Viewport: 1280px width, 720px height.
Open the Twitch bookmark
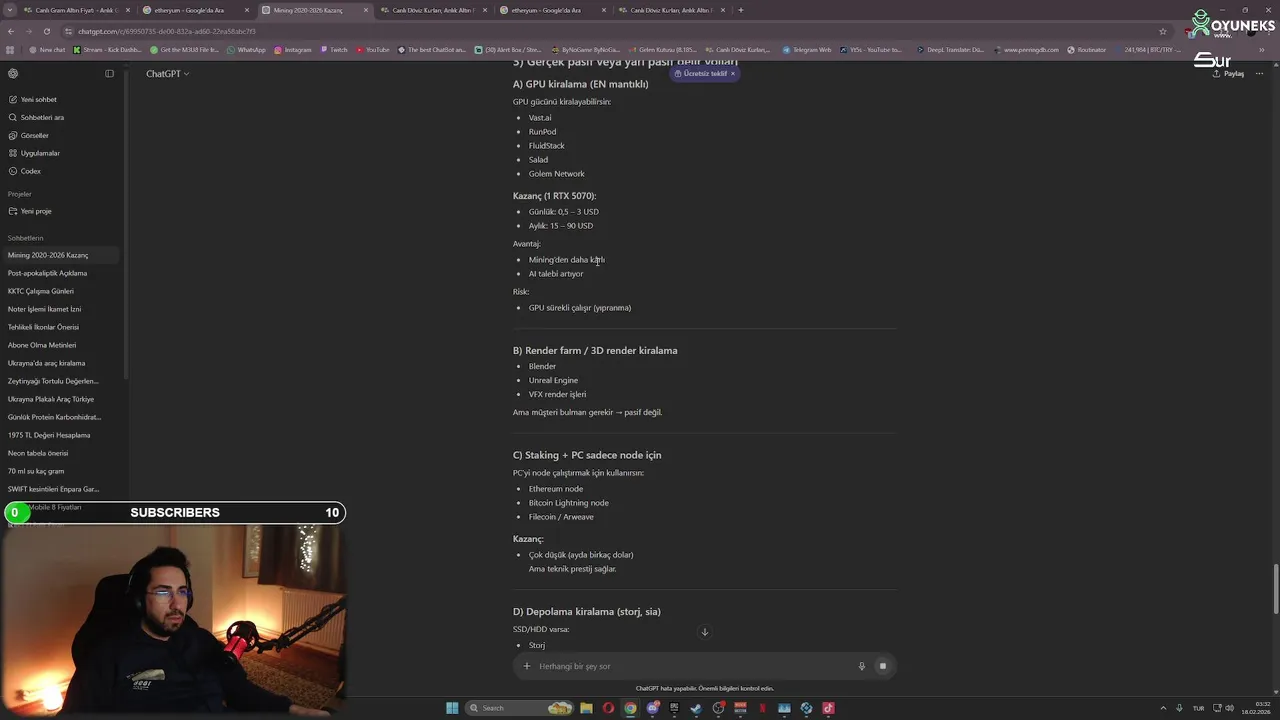coord(334,49)
